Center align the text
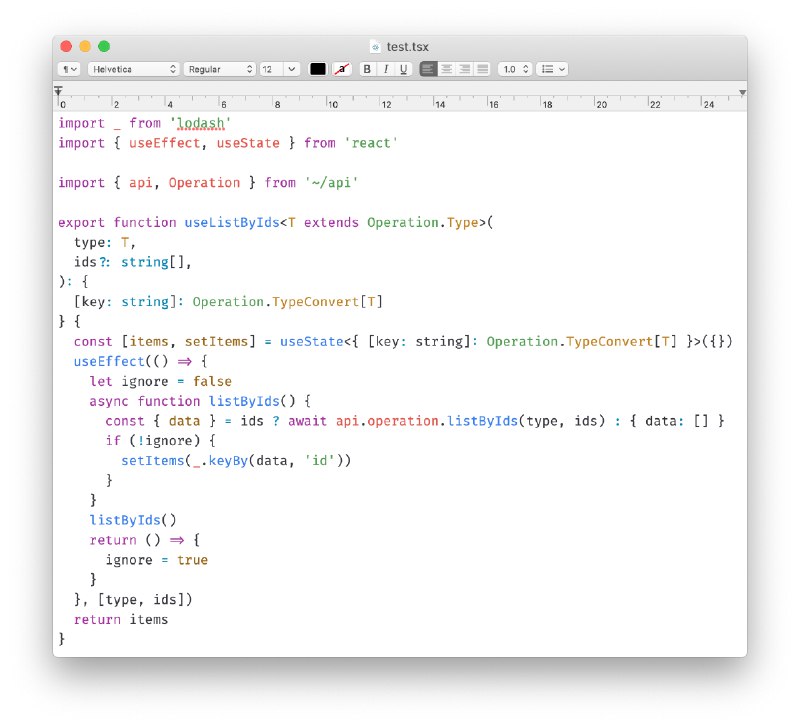Image resolution: width=800 pixels, height=727 pixels. (447, 69)
